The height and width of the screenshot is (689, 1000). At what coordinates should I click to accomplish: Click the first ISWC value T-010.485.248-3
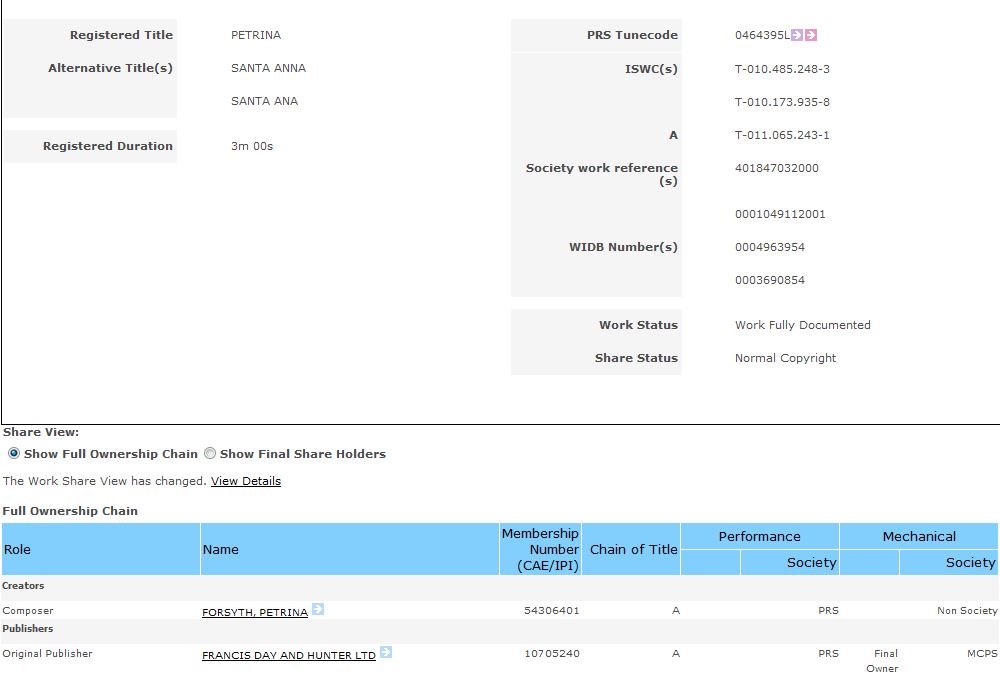782,69
